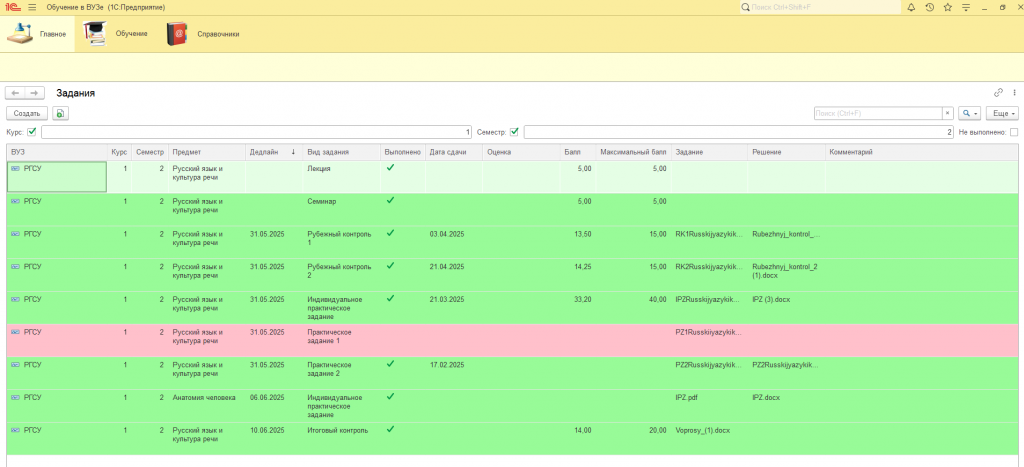The width and height of the screenshot is (1024, 467).
Task: Open the magnifier search dropdown button
Action: tap(970, 113)
